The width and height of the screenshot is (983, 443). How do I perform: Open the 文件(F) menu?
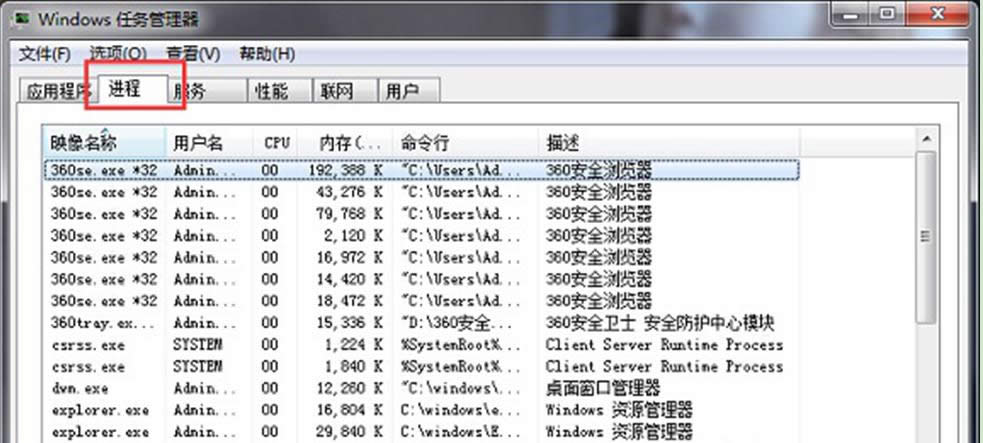pos(45,53)
